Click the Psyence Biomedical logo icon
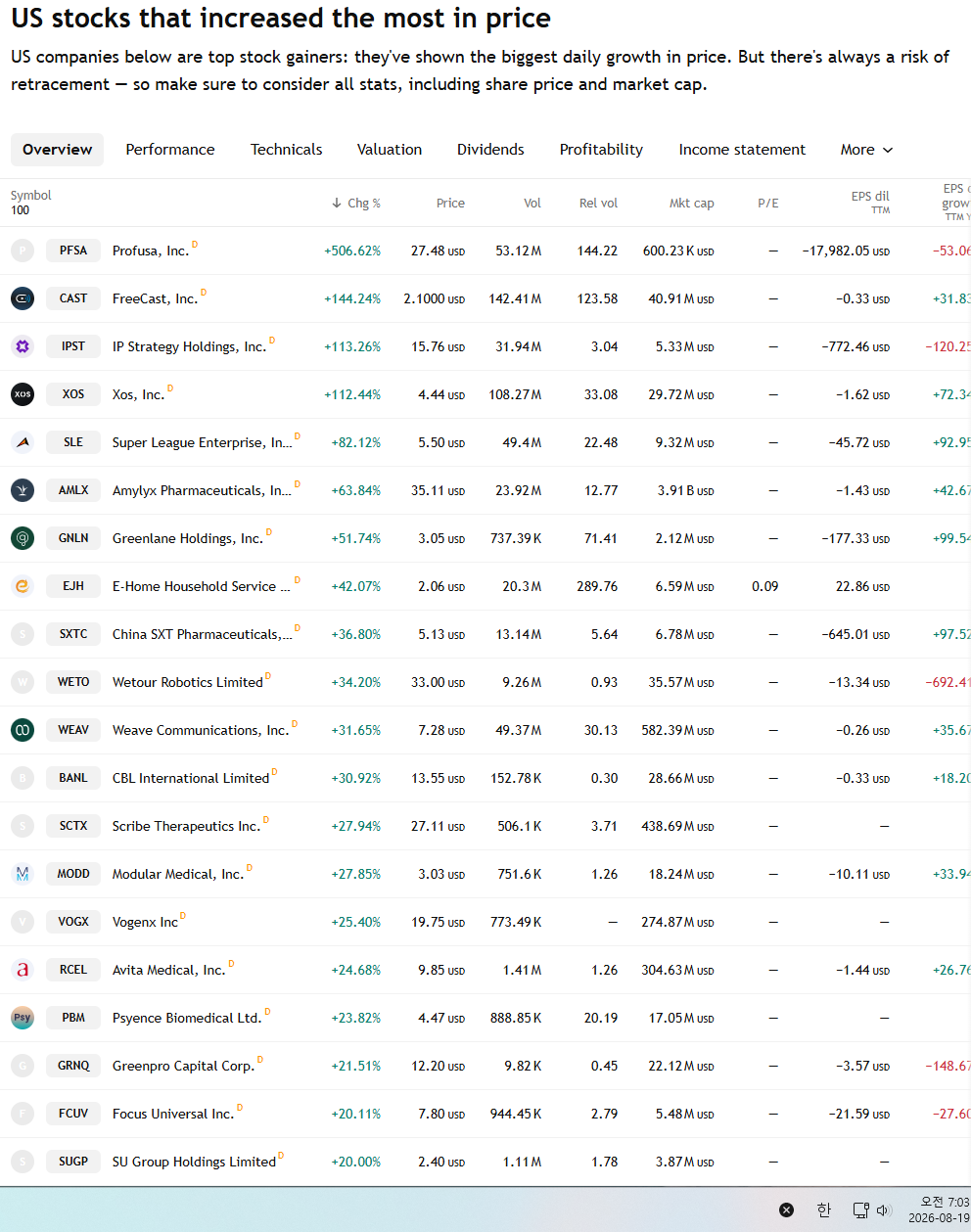Viewport: 971px width, 1232px height. 23,1018
